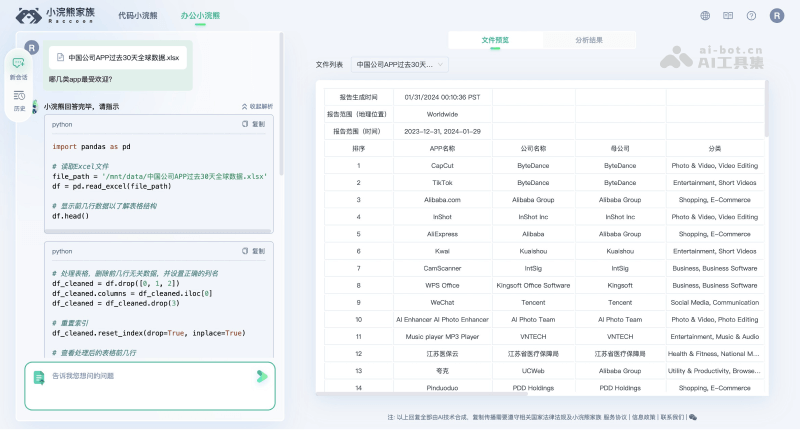This screenshot has width=800, height=430.
Task: Copy the first python code block
Action: coord(254,124)
